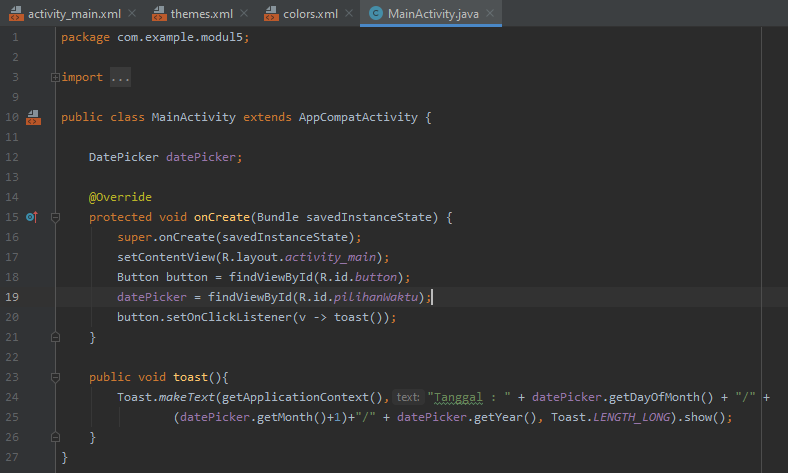This screenshot has height=473, width=788.
Task: Close the MainActivity.java tab
Action: [x=490, y=14]
